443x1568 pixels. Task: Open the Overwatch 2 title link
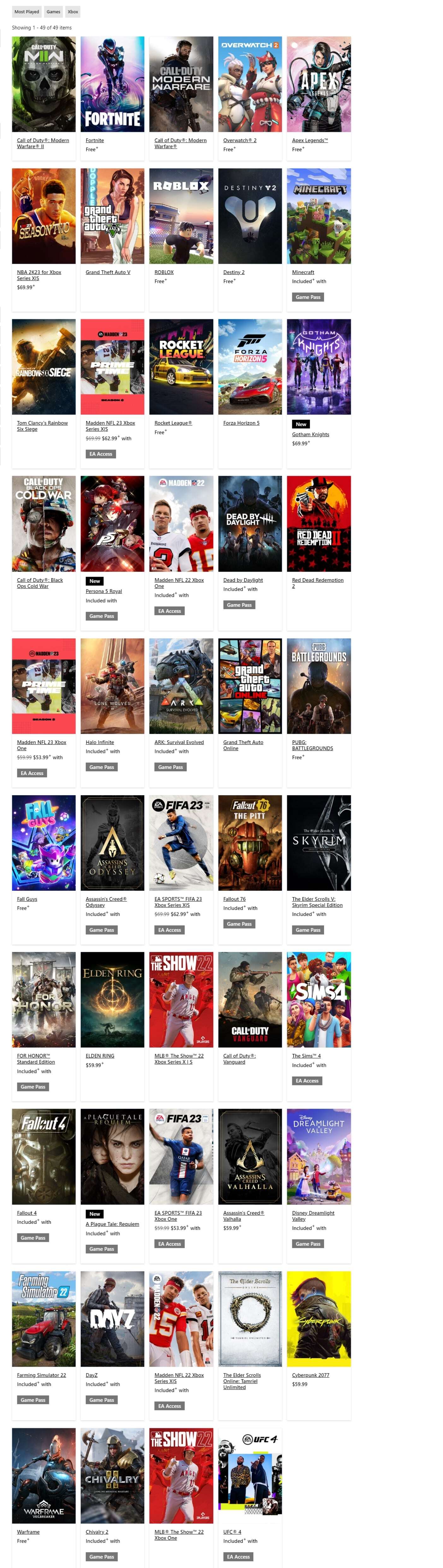[x=240, y=141]
